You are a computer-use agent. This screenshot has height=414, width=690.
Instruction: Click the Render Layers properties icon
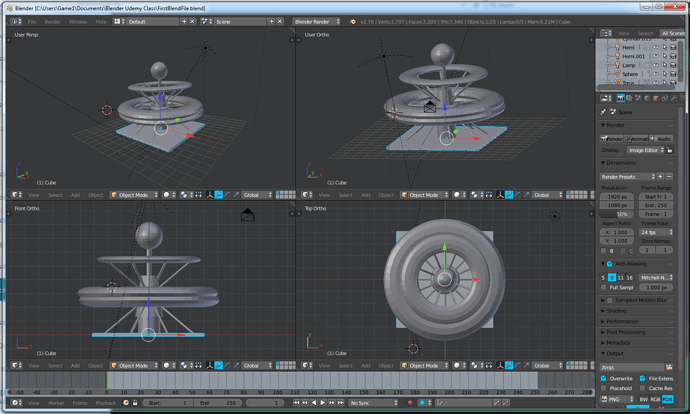(x=629, y=99)
